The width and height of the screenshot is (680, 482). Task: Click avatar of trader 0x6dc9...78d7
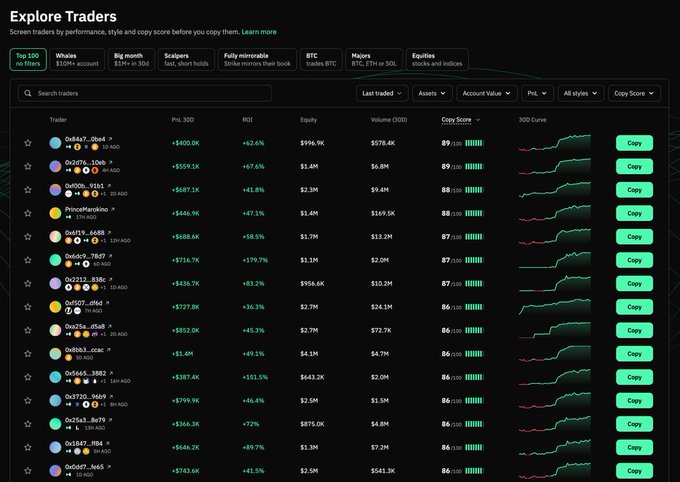55,260
